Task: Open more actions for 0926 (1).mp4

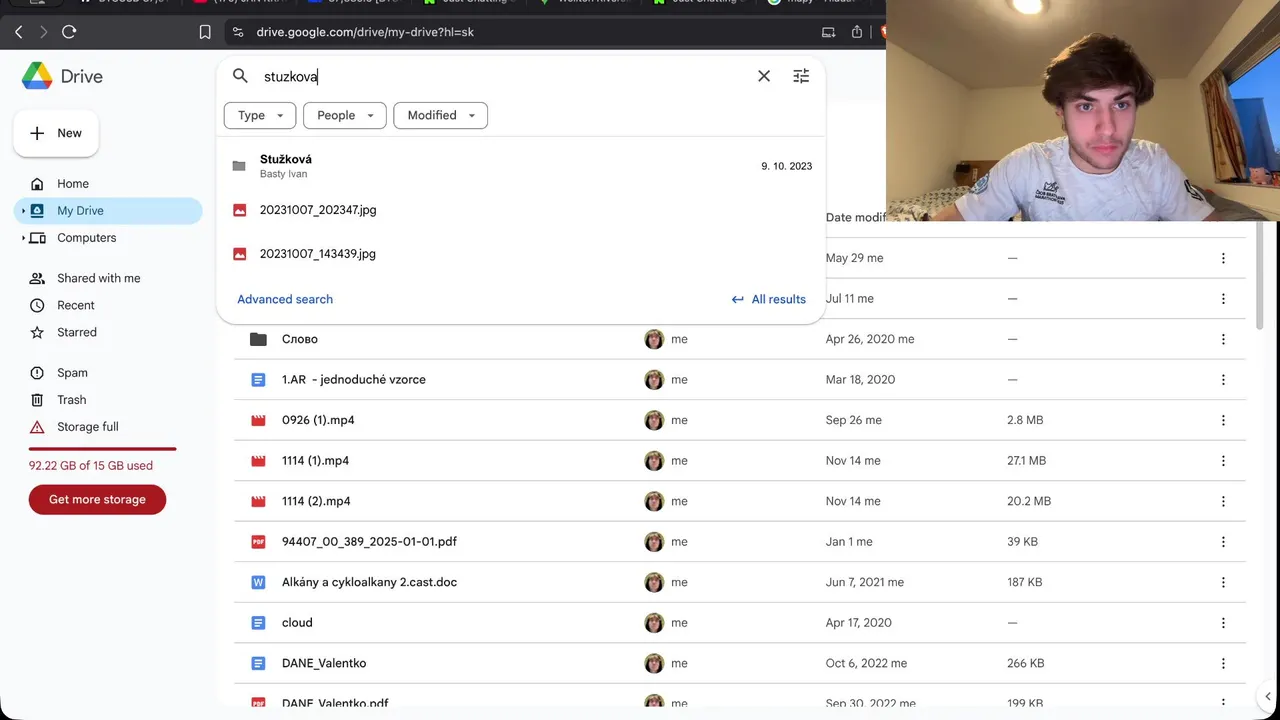Action: click(x=1223, y=420)
